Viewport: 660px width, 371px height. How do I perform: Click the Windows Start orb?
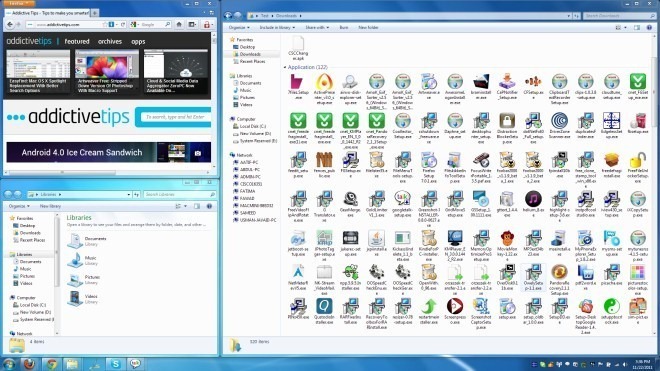tap(8, 364)
